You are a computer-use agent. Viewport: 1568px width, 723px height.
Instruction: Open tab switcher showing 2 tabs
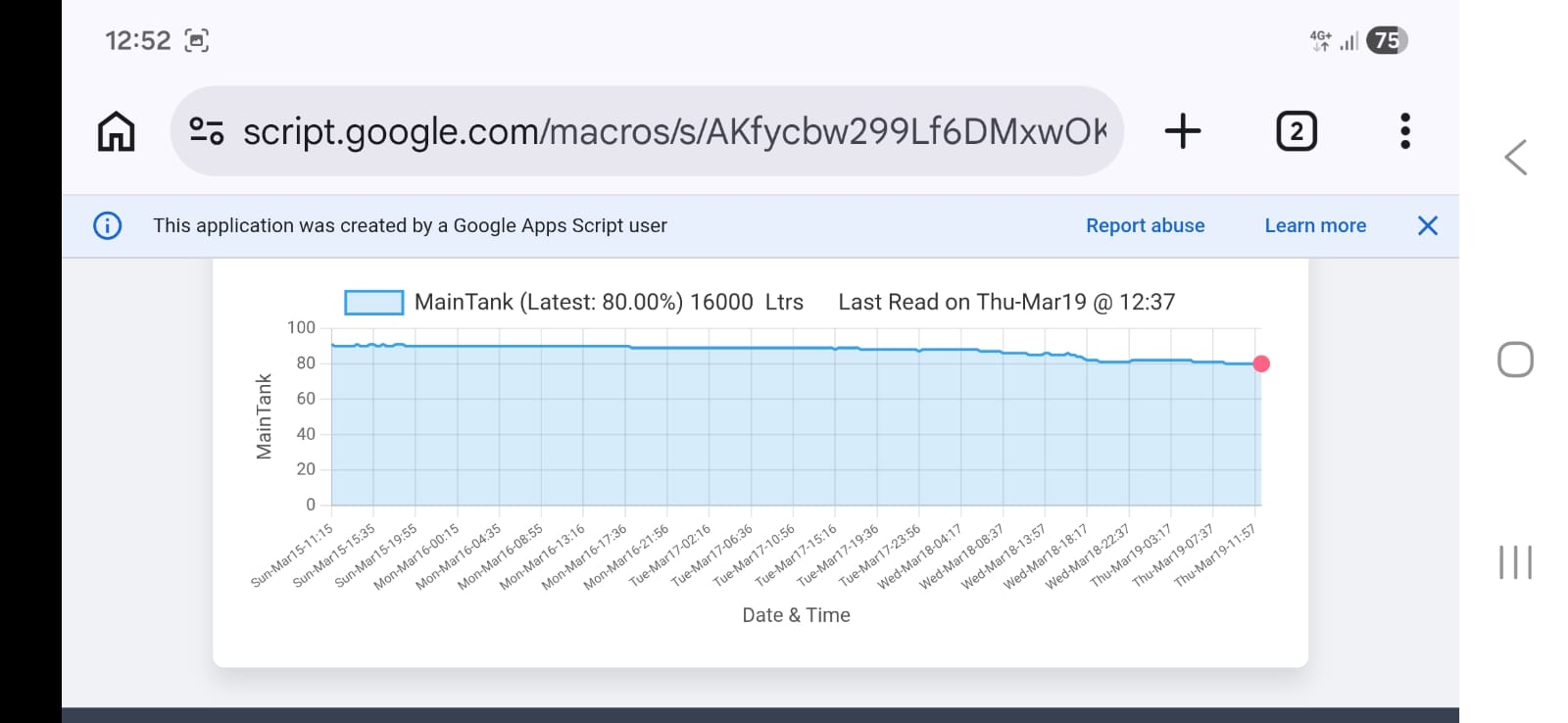pyautogui.click(x=1296, y=131)
